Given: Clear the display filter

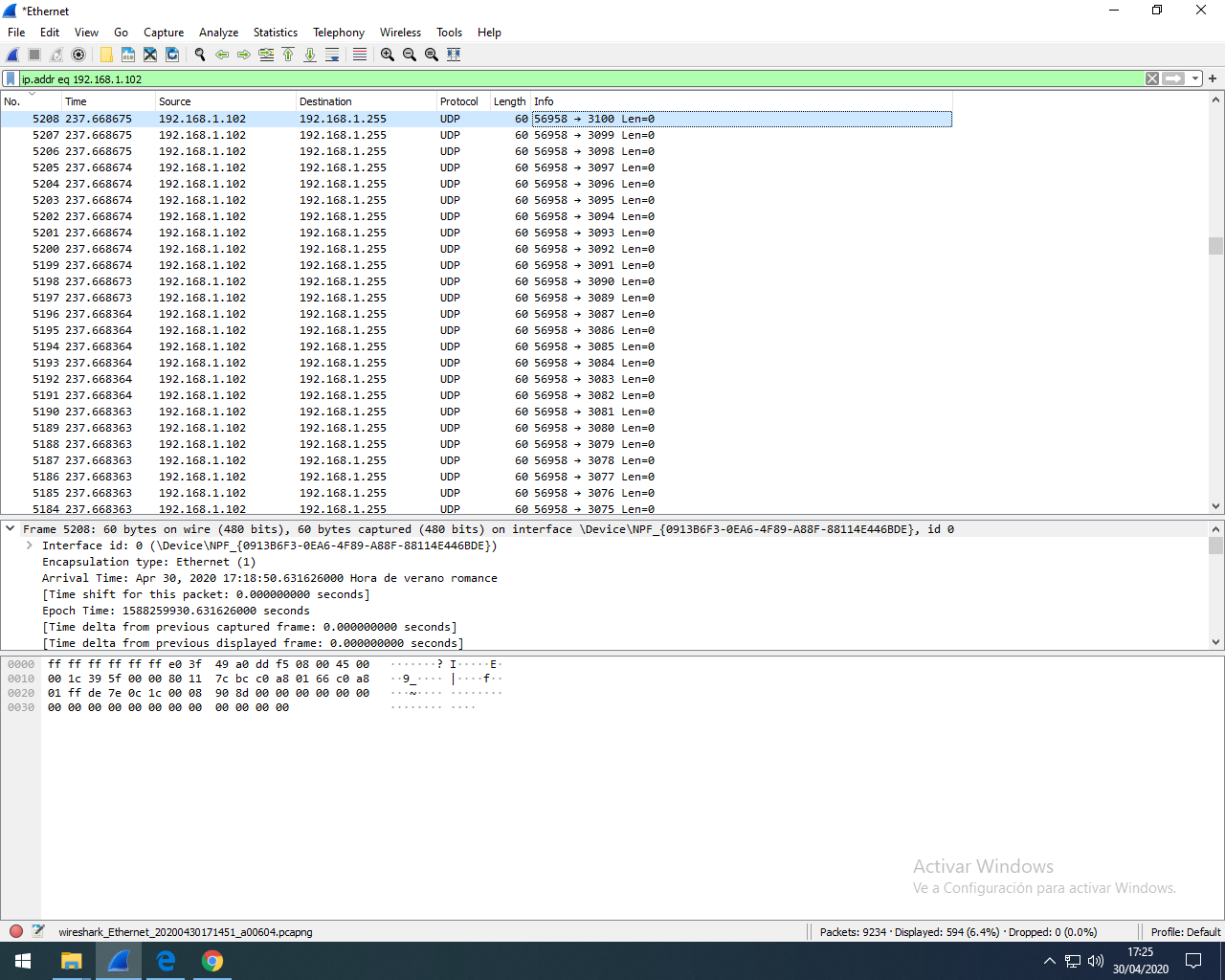Looking at the screenshot, I should pos(1152,78).
